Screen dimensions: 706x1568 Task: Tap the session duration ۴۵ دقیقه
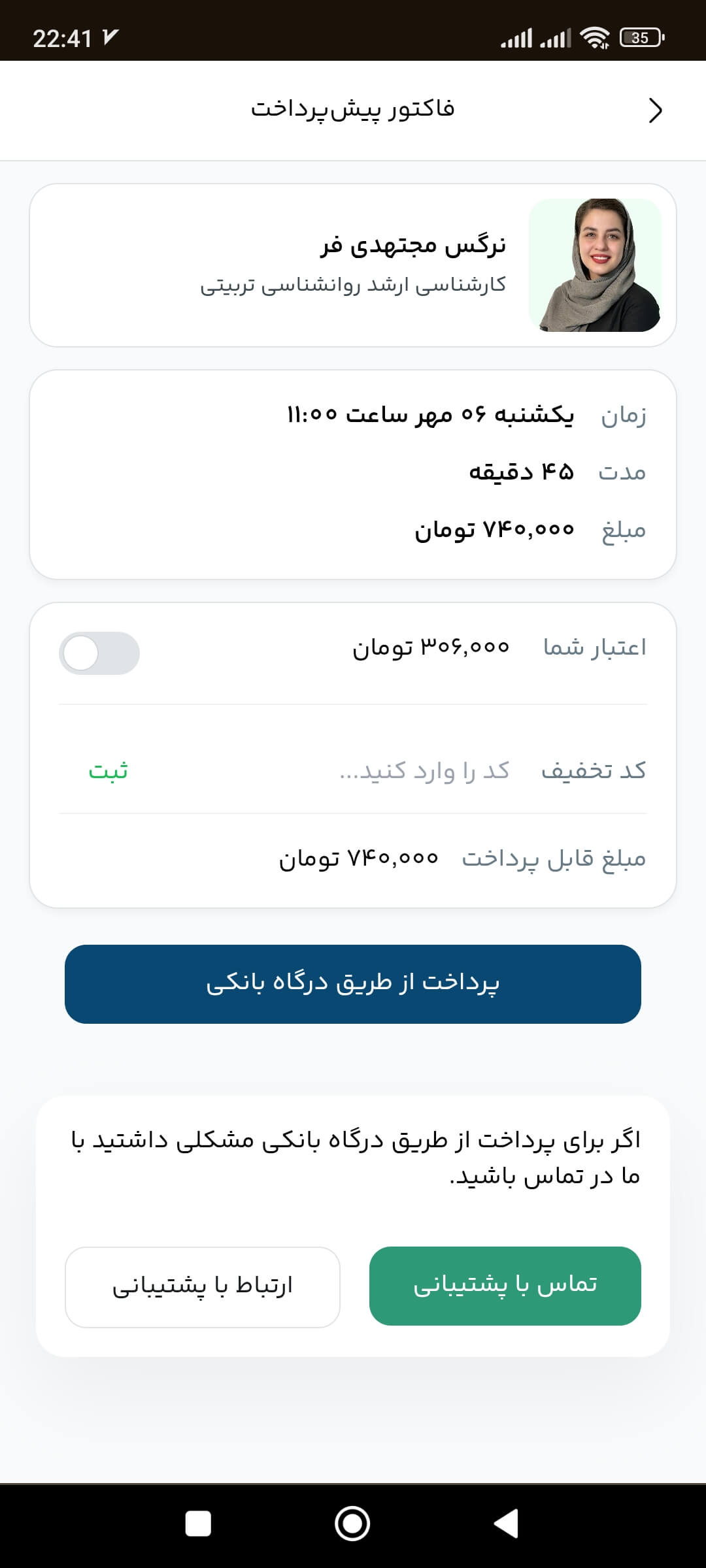point(521,472)
